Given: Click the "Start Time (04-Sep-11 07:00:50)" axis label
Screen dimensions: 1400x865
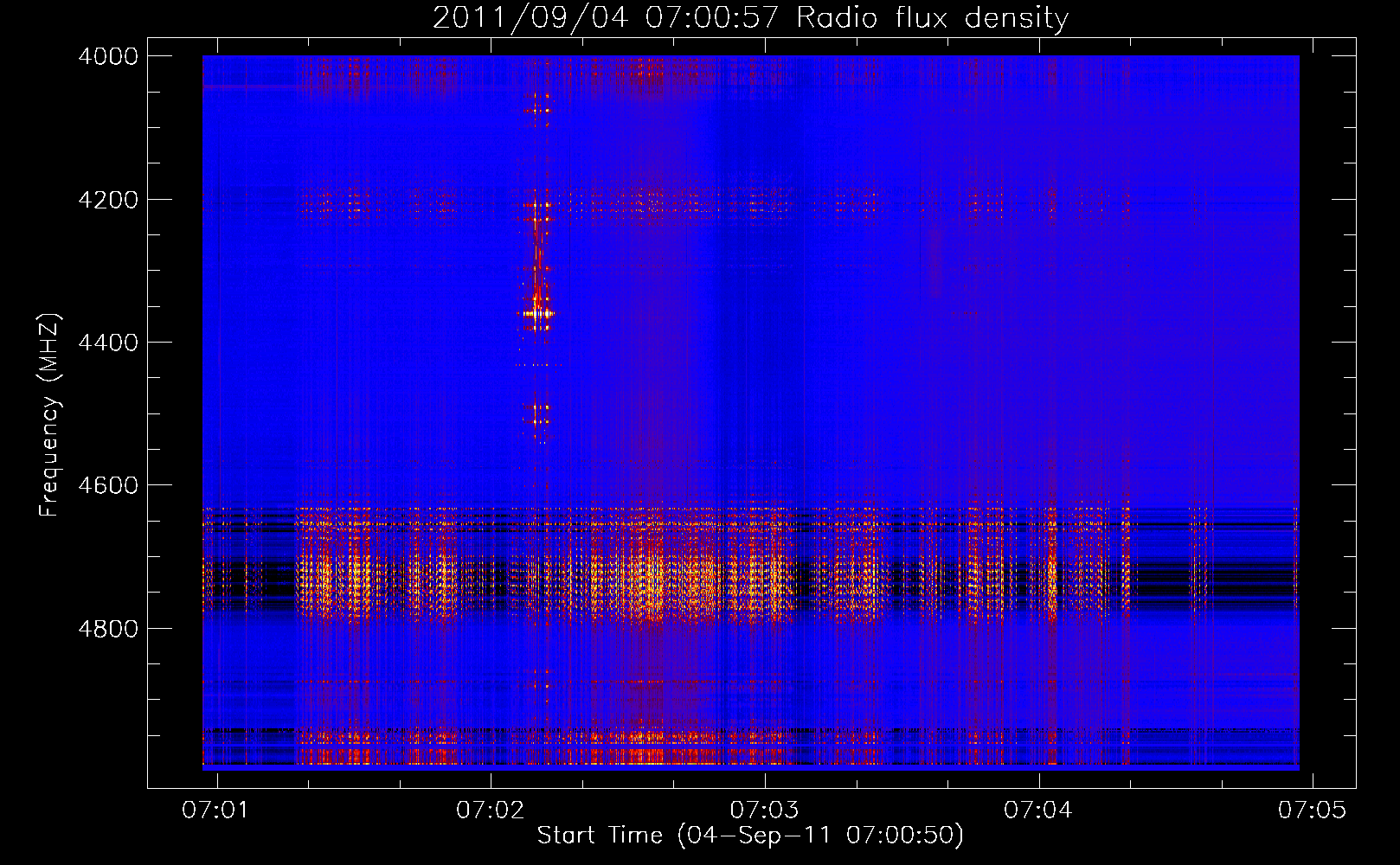Looking at the screenshot, I should 750,836.
